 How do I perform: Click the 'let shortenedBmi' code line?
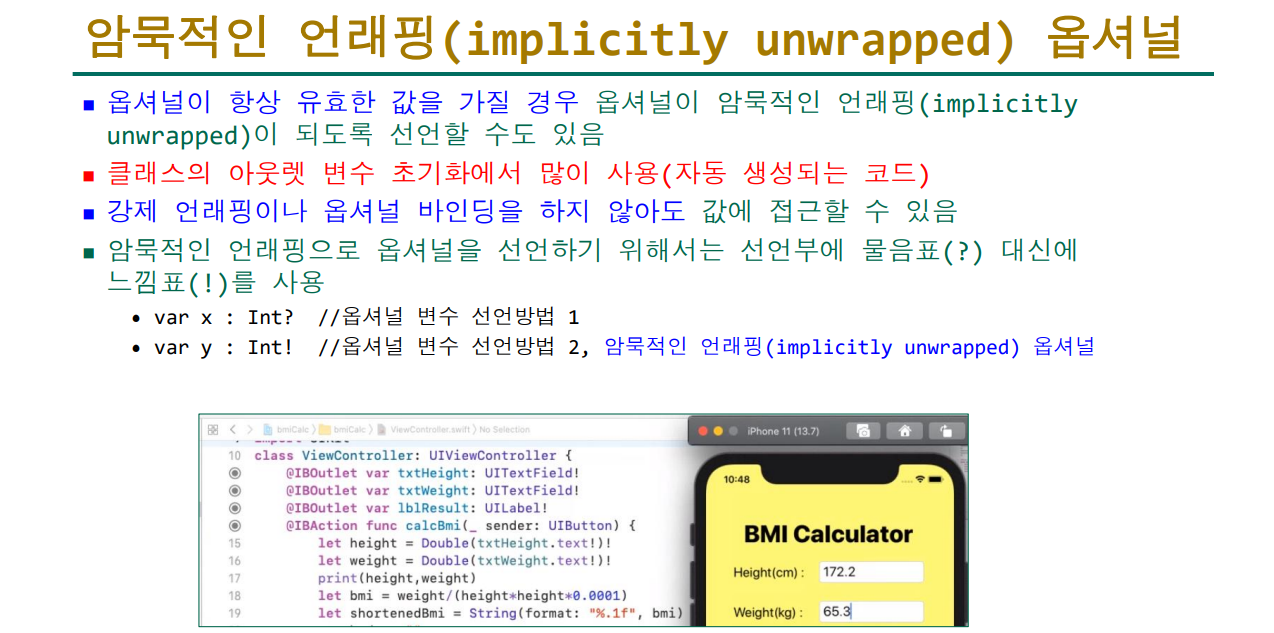[500, 613]
